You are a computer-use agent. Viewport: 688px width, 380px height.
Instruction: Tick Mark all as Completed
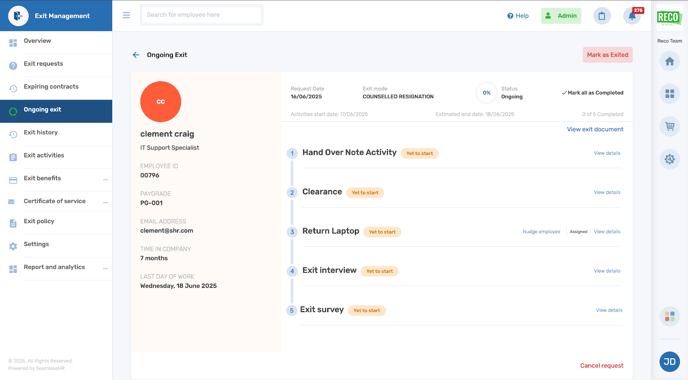[592, 93]
